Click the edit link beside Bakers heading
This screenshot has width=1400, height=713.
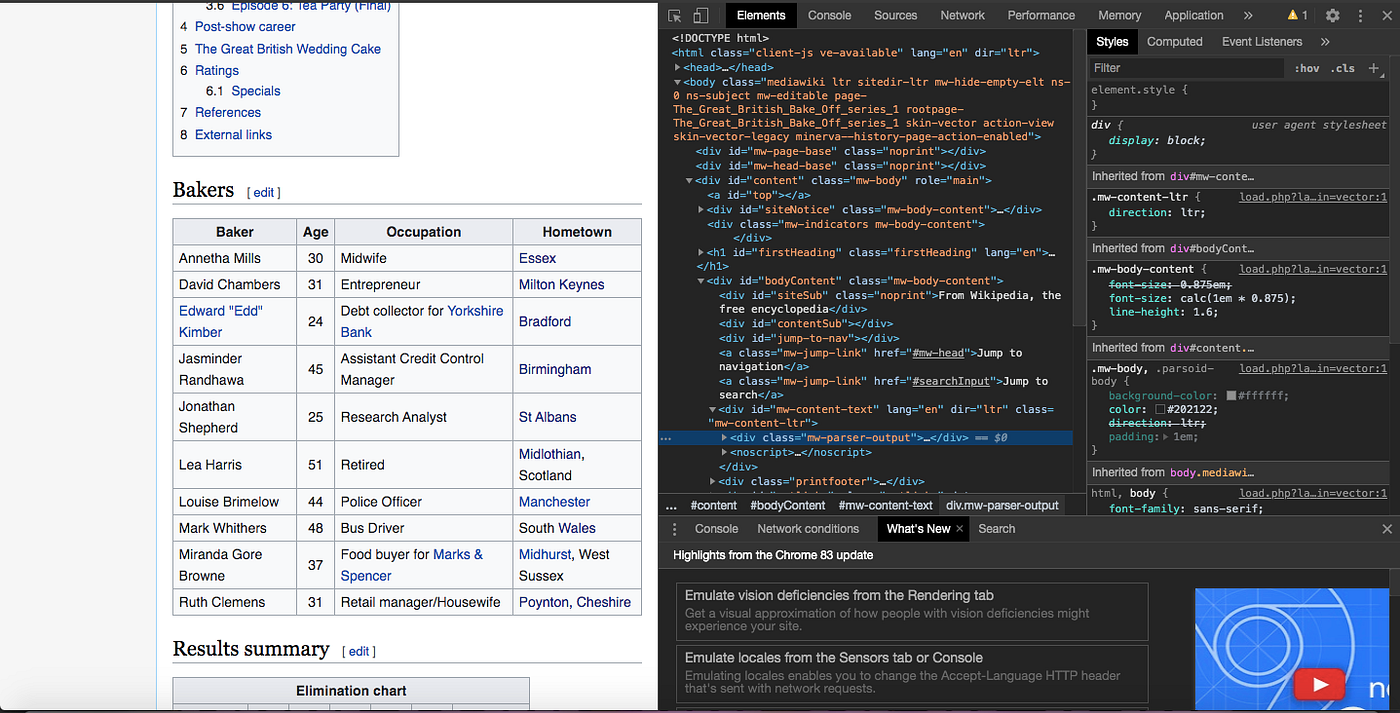(x=264, y=192)
